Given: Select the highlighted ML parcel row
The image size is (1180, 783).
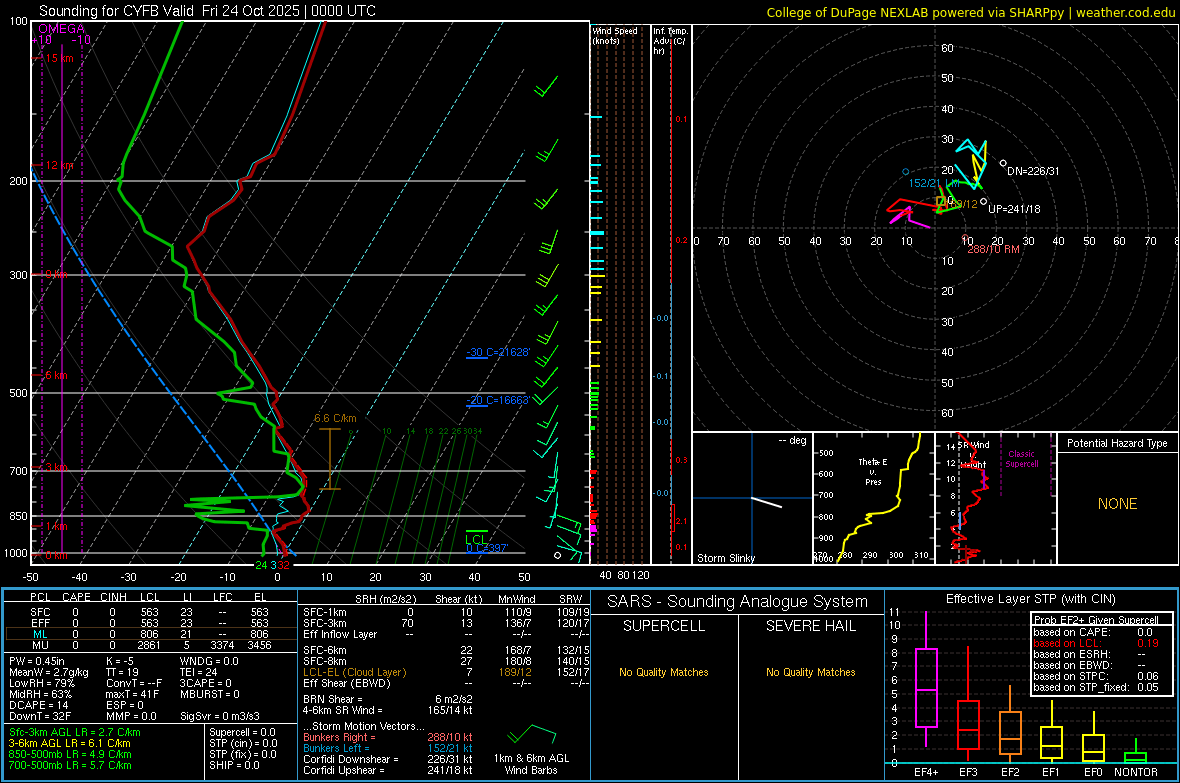Looking at the screenshot, I should tap(150, 634).
